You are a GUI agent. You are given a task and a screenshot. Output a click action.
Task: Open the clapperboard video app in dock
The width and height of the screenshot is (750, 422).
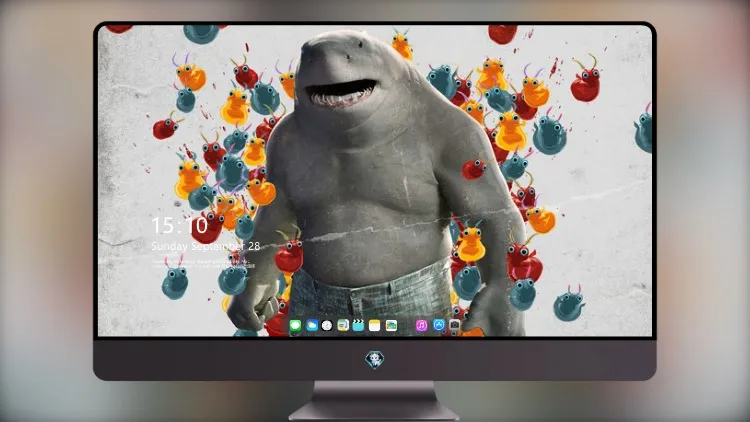coord(358,326)
